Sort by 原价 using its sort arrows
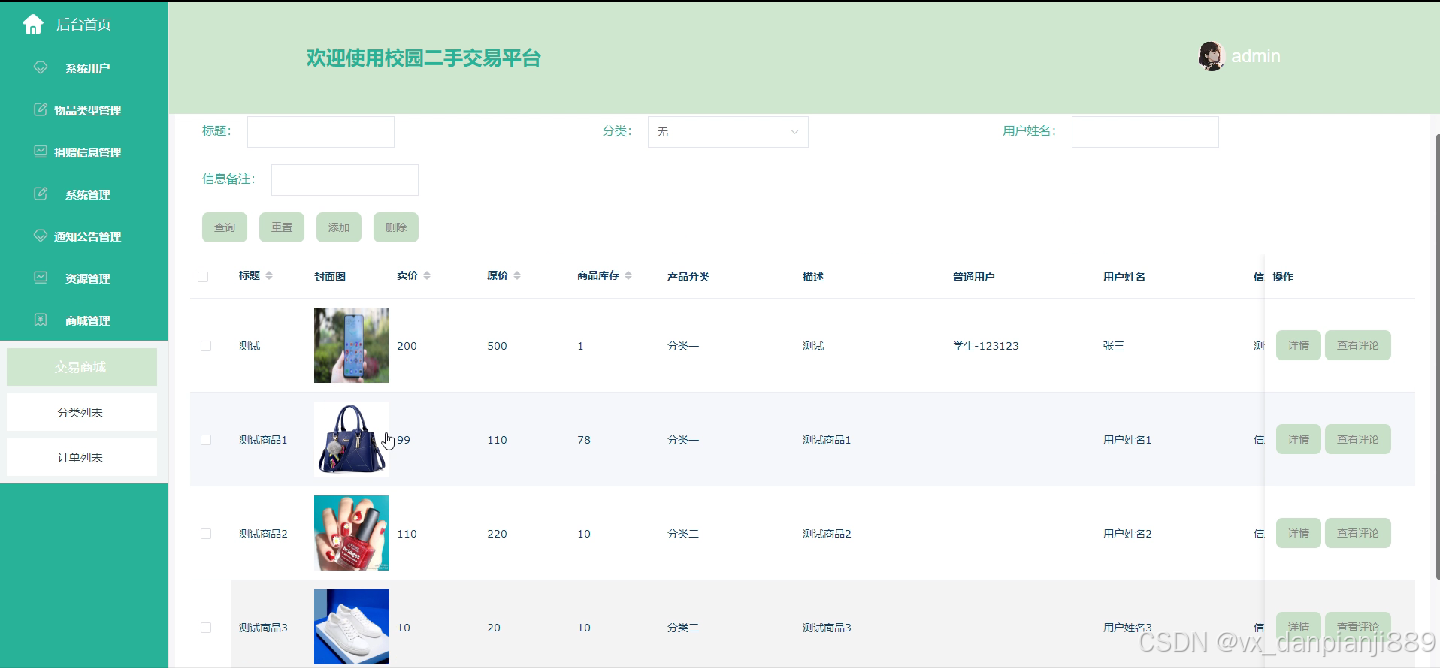The width and height of the screenshot is (1440, 668). pyautogui.click(x=516, y=276)
